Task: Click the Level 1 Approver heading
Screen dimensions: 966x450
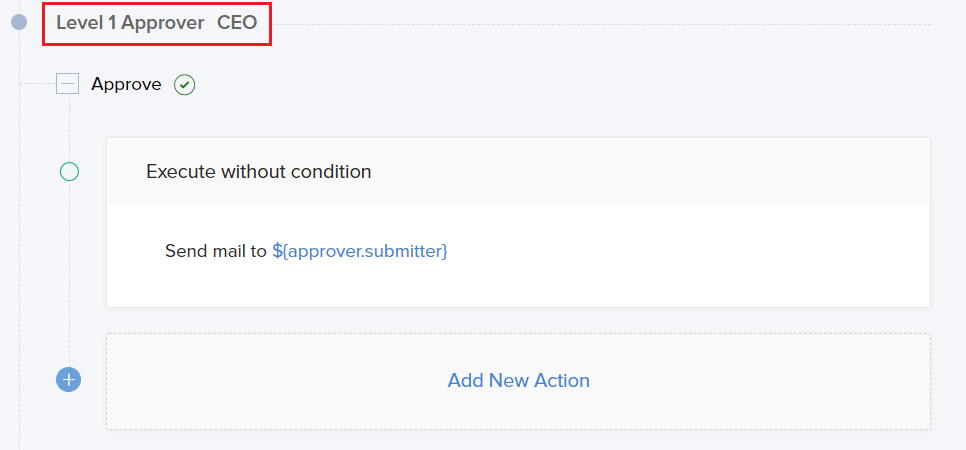Action: pyautogui.click(x=130, y=23)
